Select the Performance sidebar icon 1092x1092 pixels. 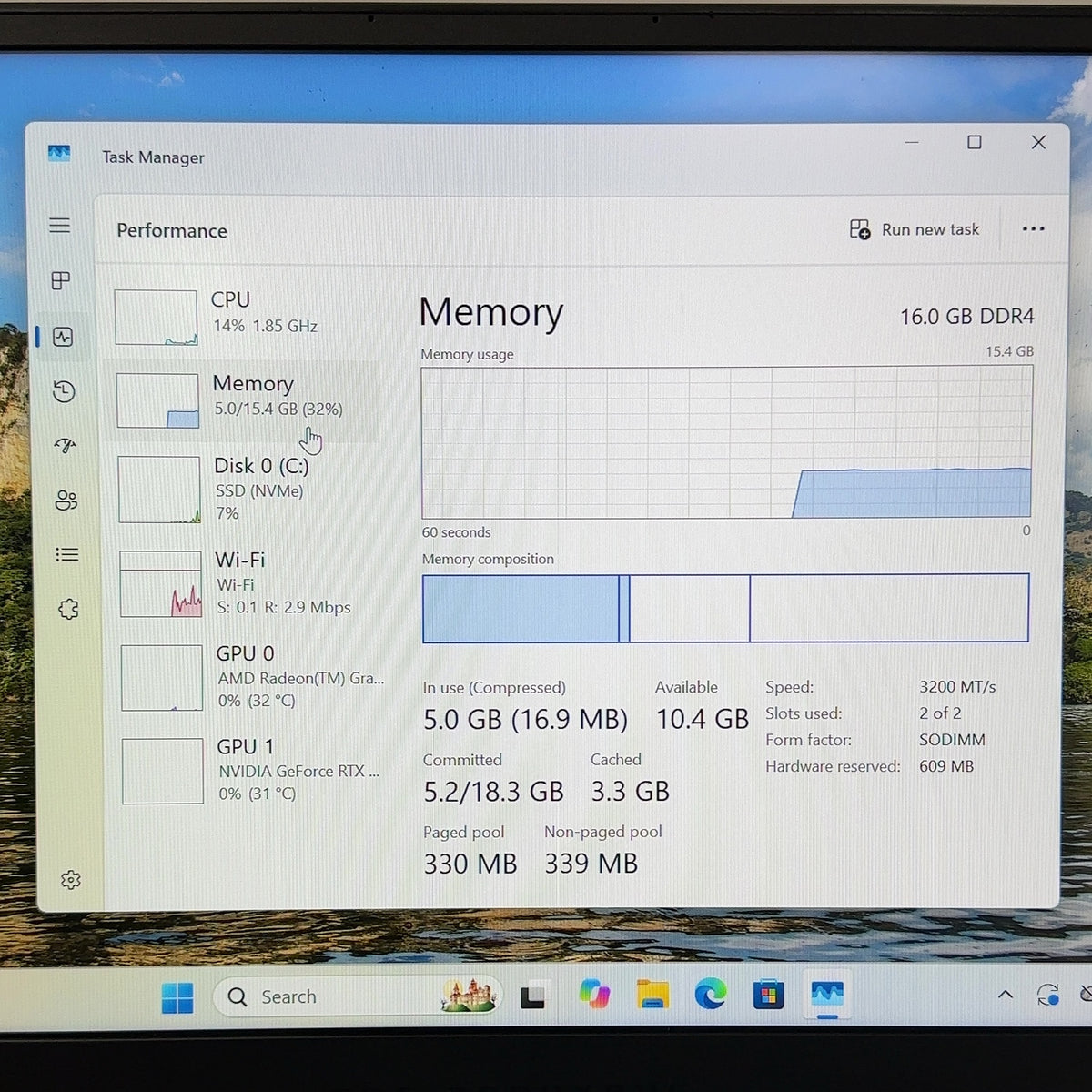63,337
